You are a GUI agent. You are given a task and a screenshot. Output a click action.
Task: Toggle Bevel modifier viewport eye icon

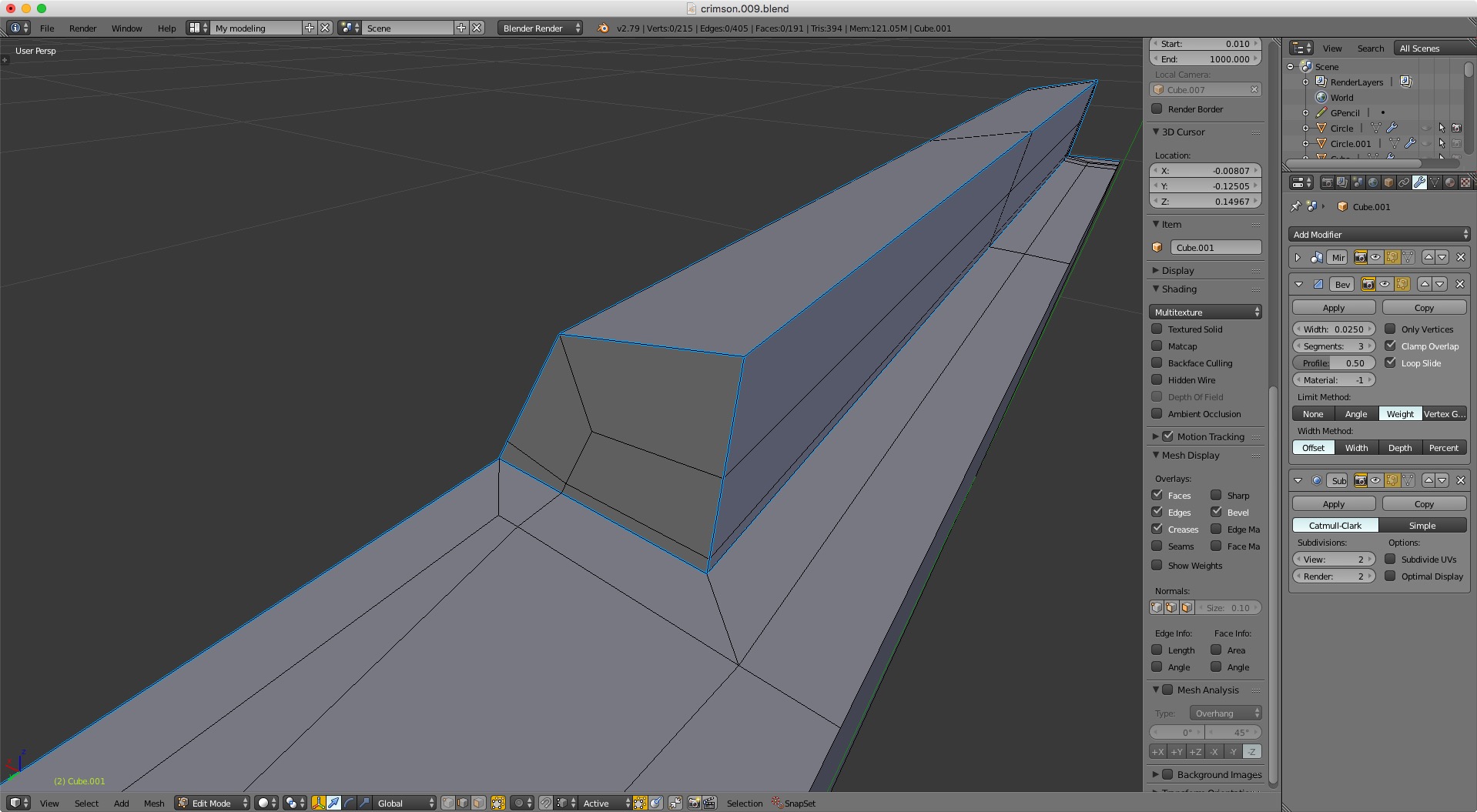1385,284
